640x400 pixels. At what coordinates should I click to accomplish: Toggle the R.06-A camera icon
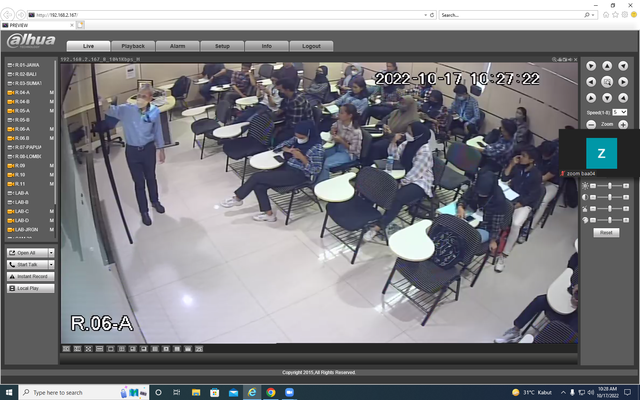(x=11, y=129)
